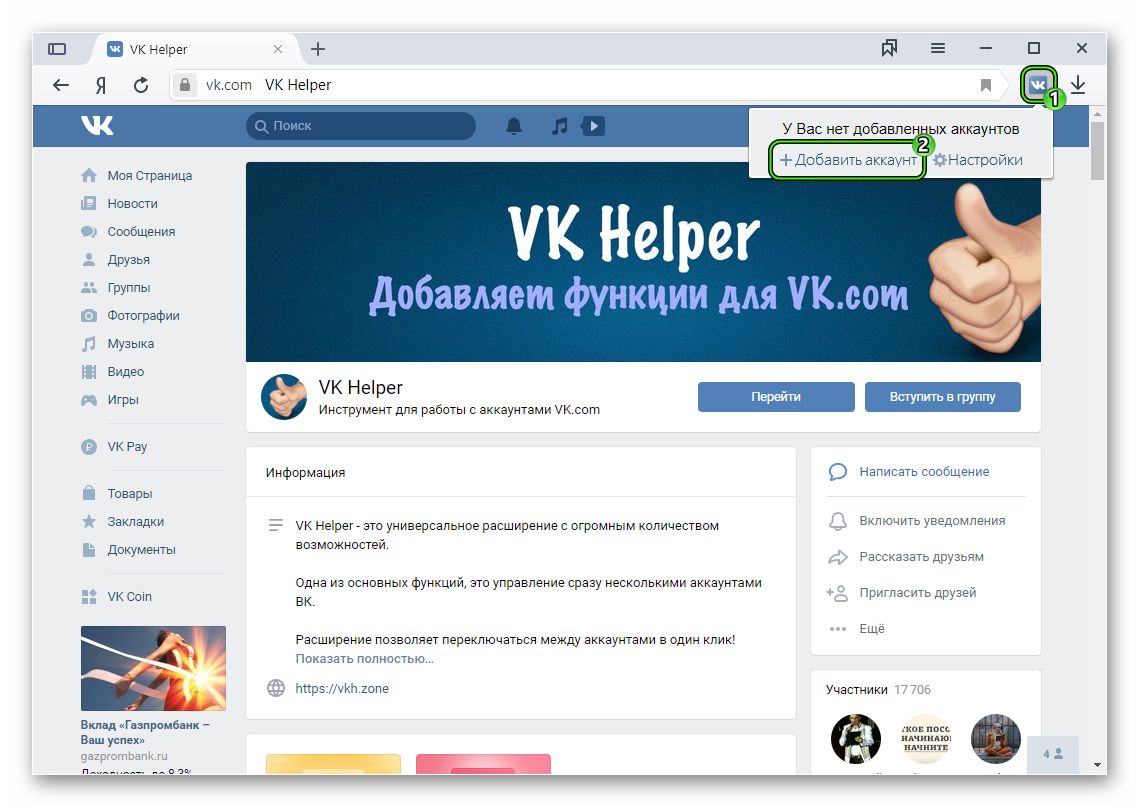Click the Перейти button

click(776, 397)
